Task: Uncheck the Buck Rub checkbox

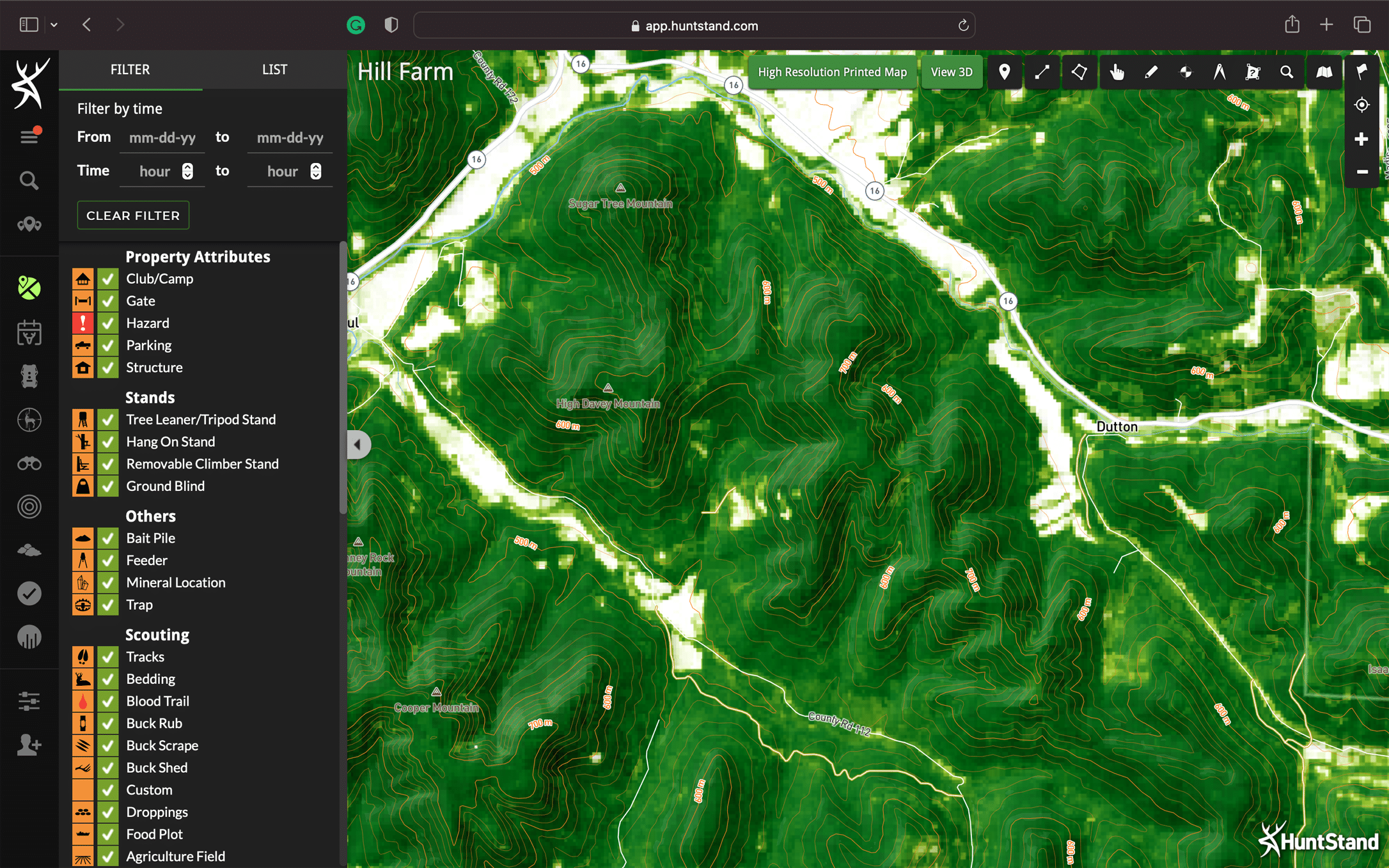Action: [x=108, y=724]
